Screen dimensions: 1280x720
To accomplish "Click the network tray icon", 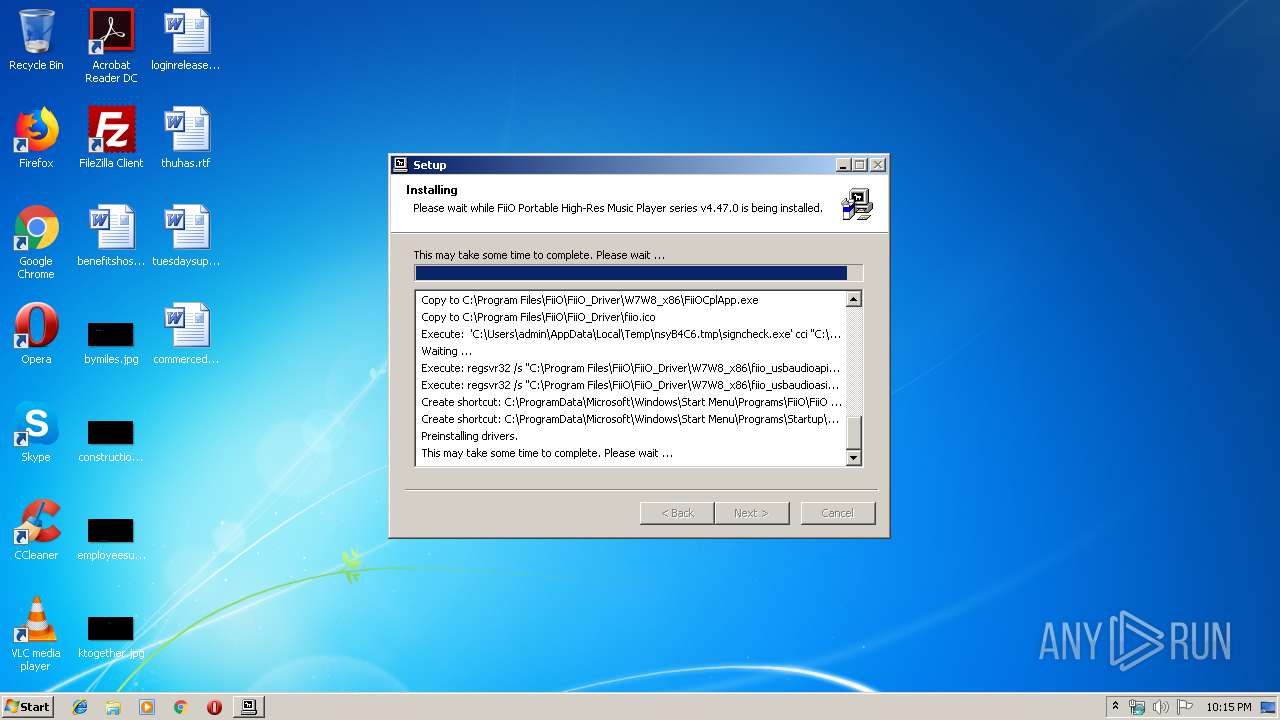I will [x=1137, y=707].
